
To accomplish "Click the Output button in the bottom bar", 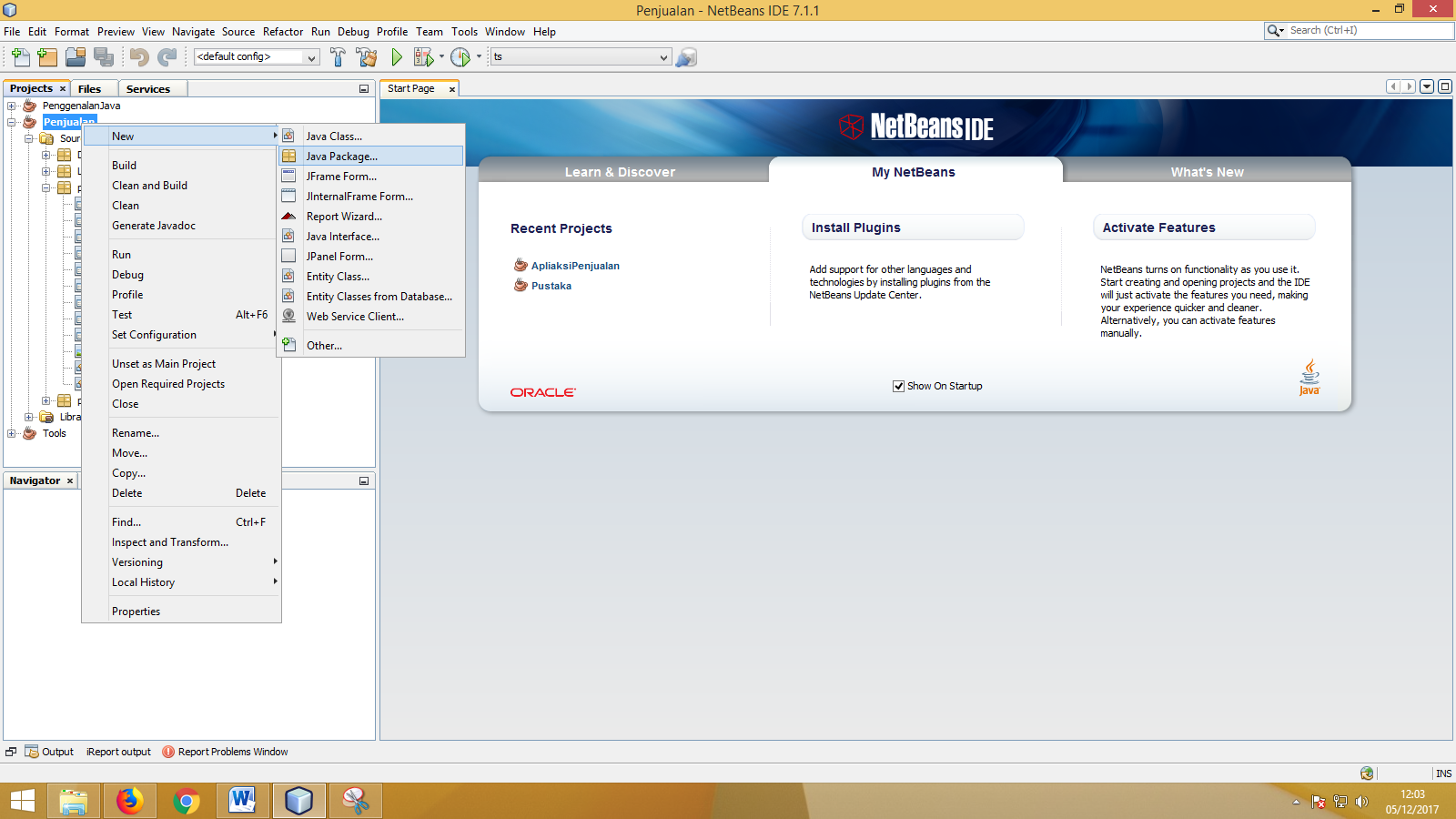I will pyautogui.click(x=49, y=752).
